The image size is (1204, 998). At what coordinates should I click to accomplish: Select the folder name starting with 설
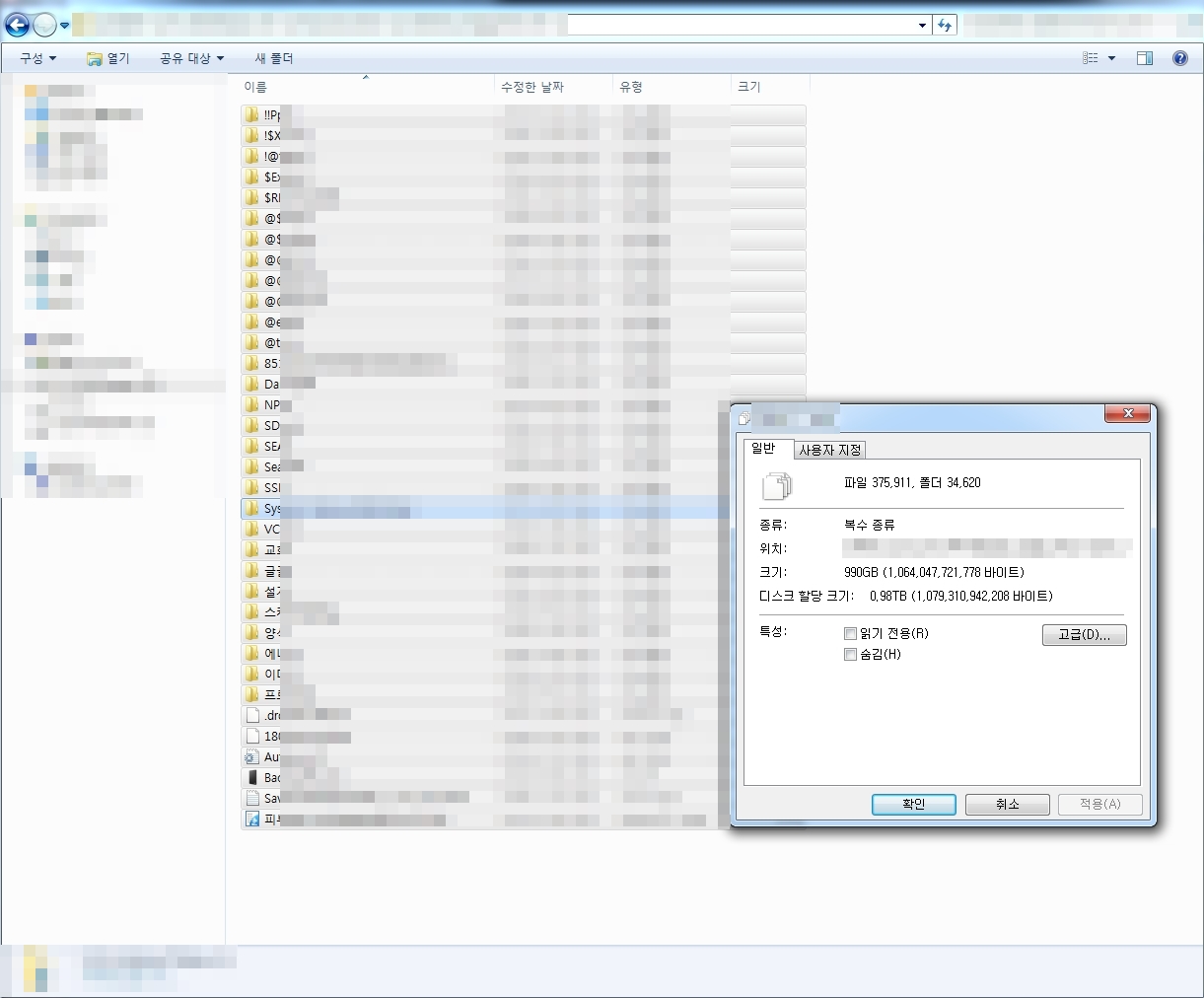pyautogui.click(x=271, y=591)
